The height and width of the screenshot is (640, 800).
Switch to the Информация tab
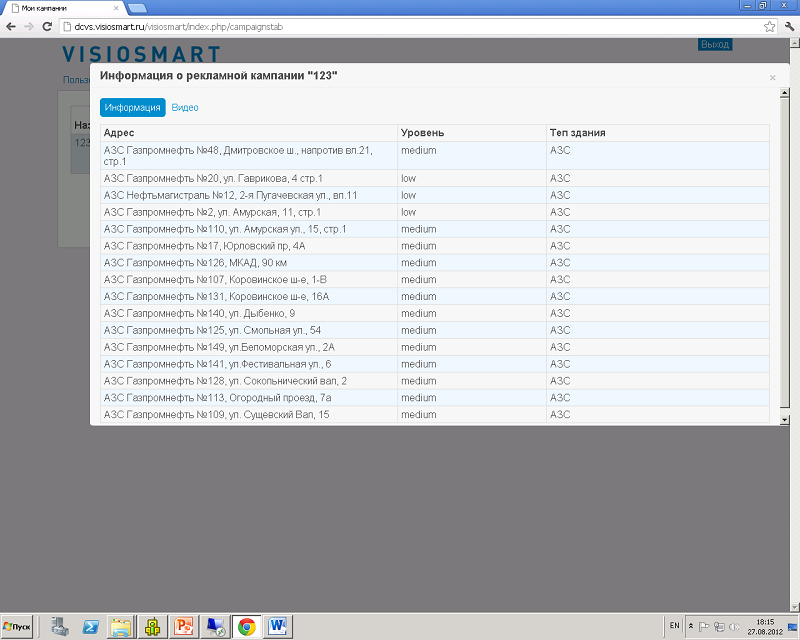click(133, 107)
